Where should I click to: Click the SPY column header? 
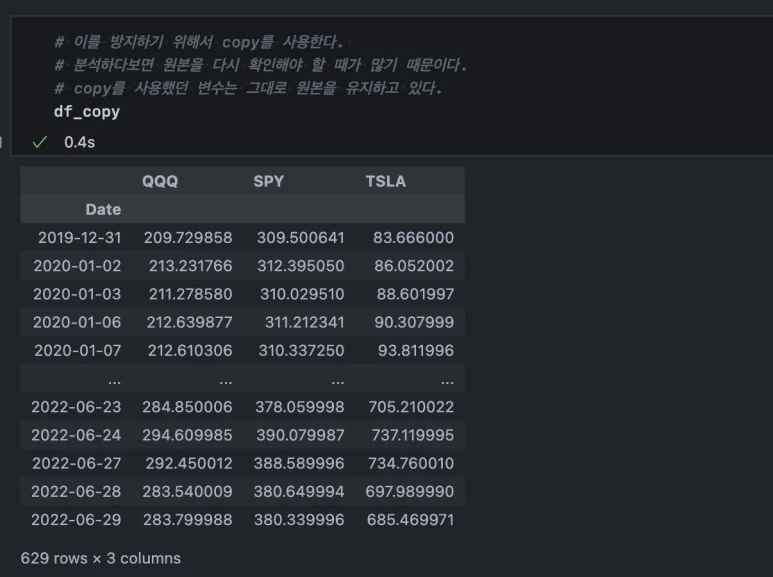[x=269, y=181]
